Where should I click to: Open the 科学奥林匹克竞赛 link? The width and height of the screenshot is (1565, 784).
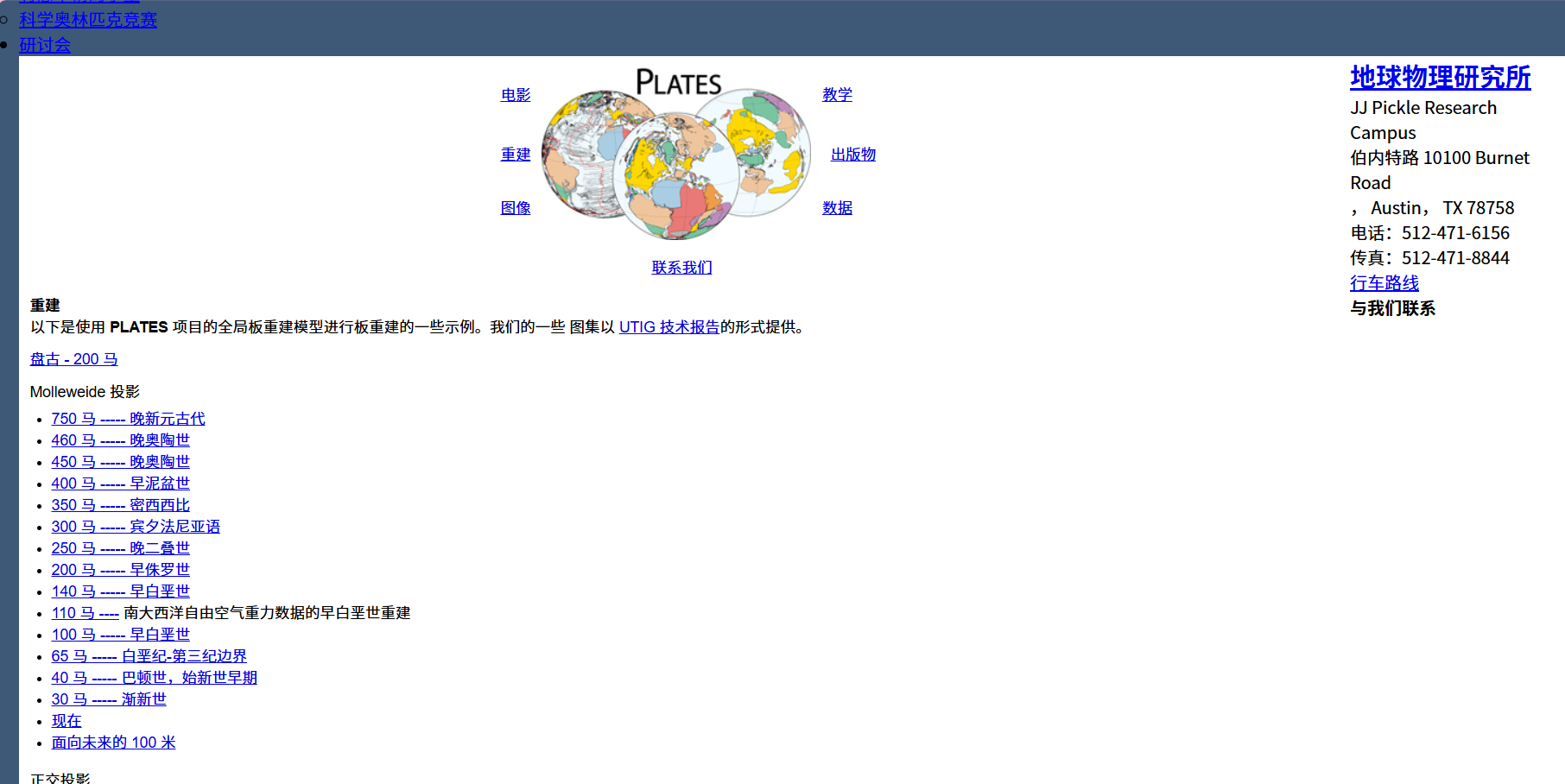[88, 19]
